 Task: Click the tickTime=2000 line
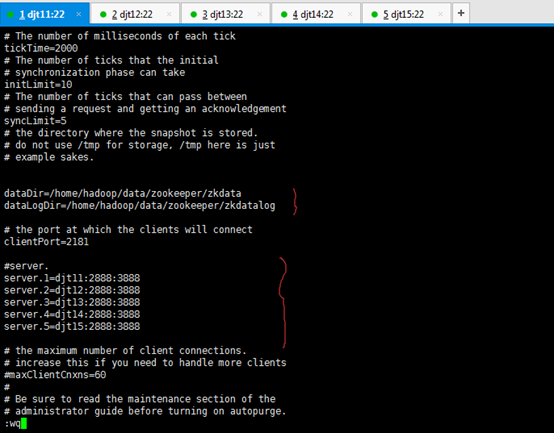coord(41,48)
